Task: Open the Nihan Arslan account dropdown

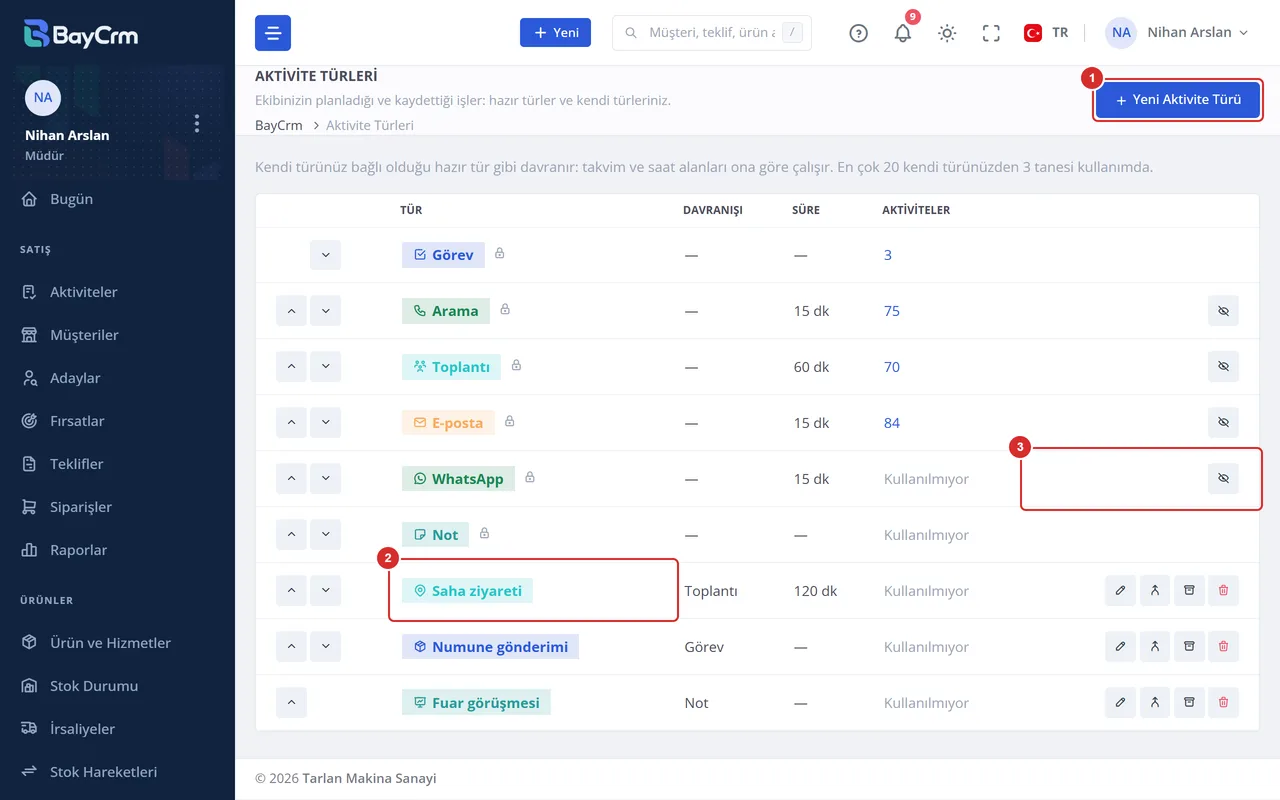Action: pyautogui.click(x=1177, y=33)
